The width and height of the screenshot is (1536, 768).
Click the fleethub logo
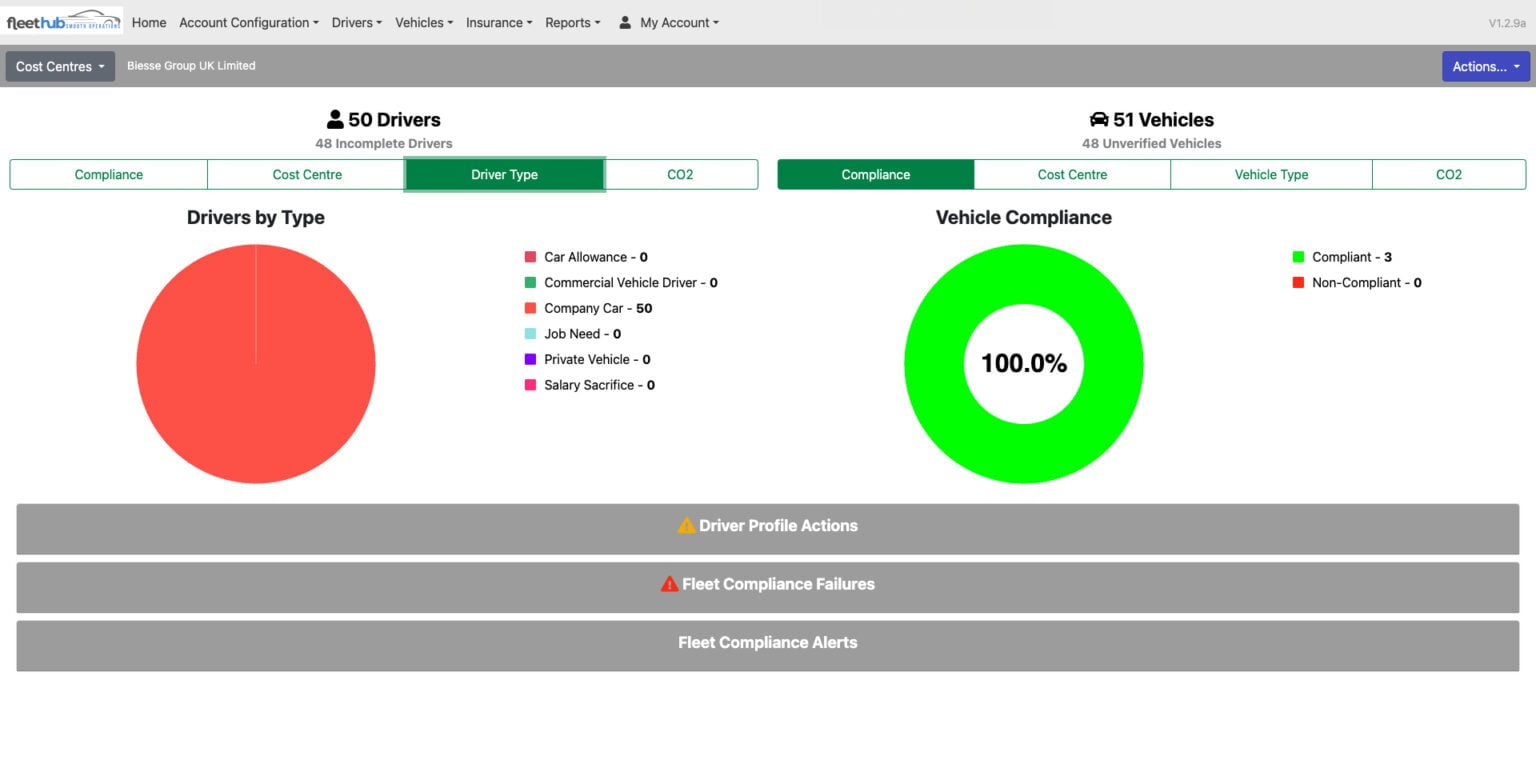pos(62,20)
